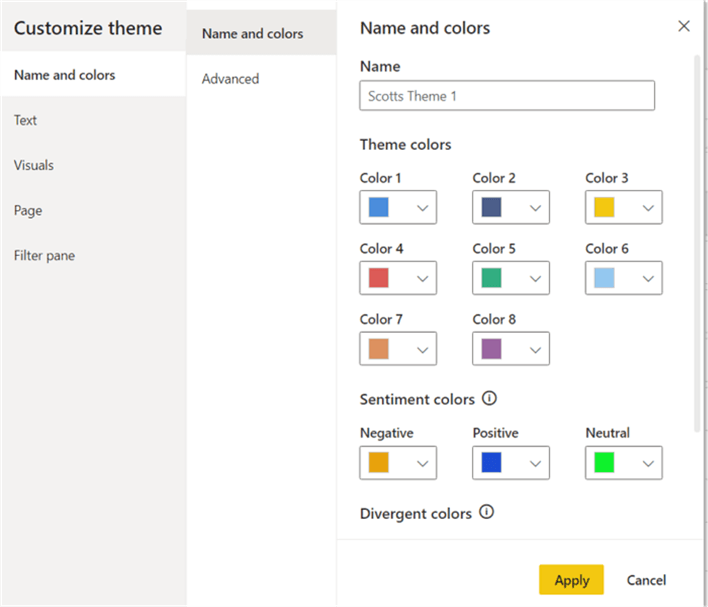Screen dimensions: 708x607
Task: Click the dark blue Color 2 swatch
Action: coord(491,207)
